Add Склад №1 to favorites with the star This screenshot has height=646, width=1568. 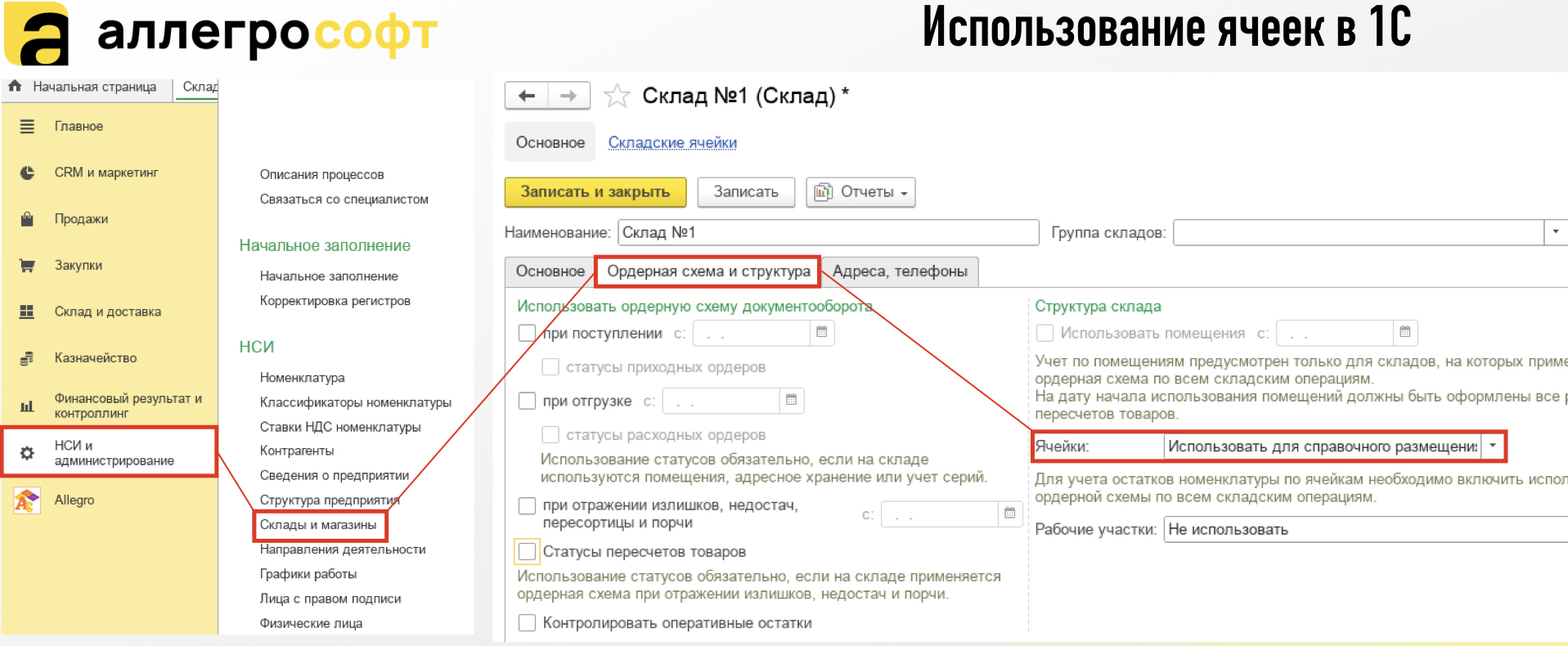point(617,96)
